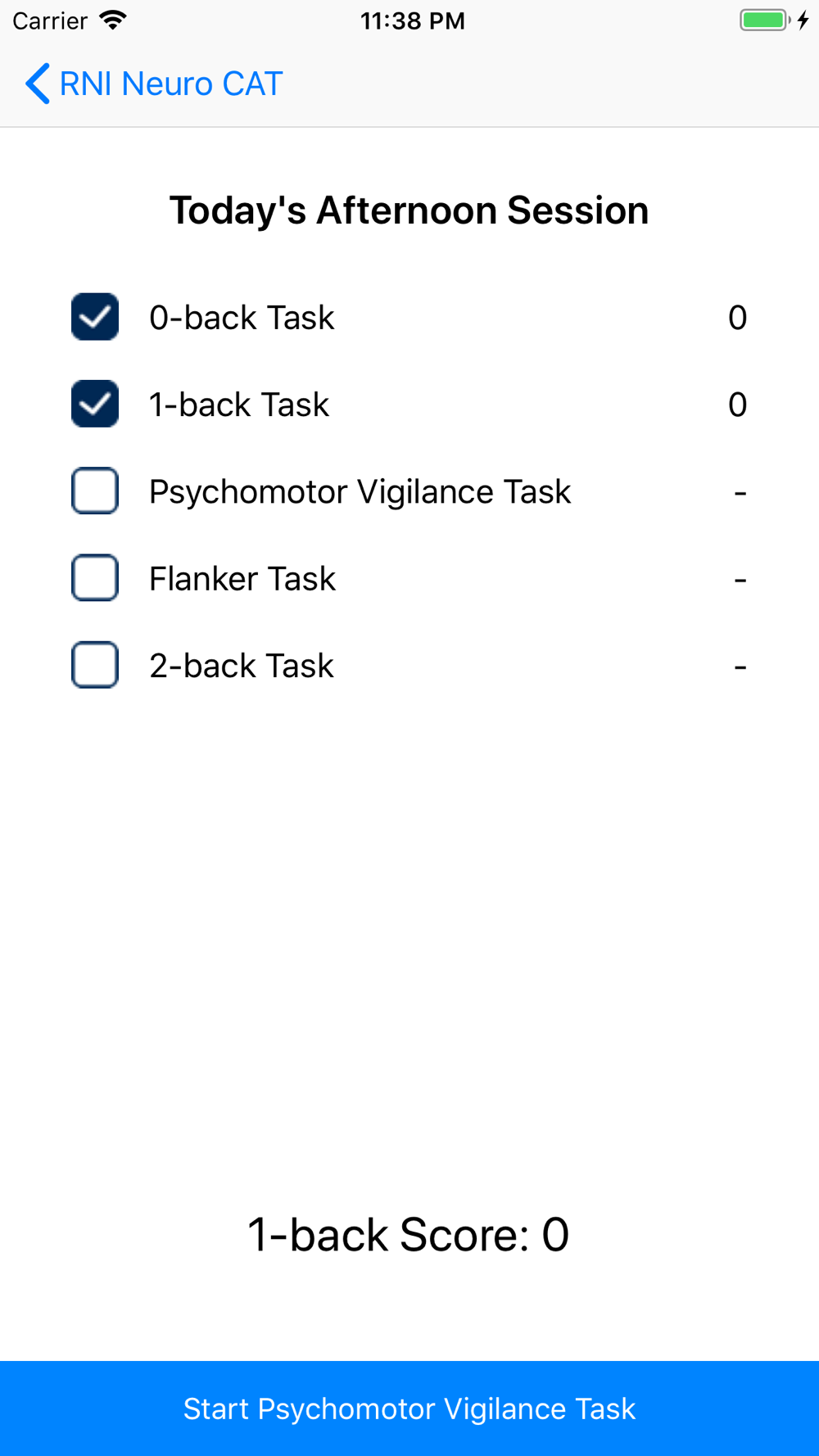Select the Flanker Task label
Image resolution: width=819 pixels, height=1456 pixels.
pyautogui.click(x=242, y=579)
